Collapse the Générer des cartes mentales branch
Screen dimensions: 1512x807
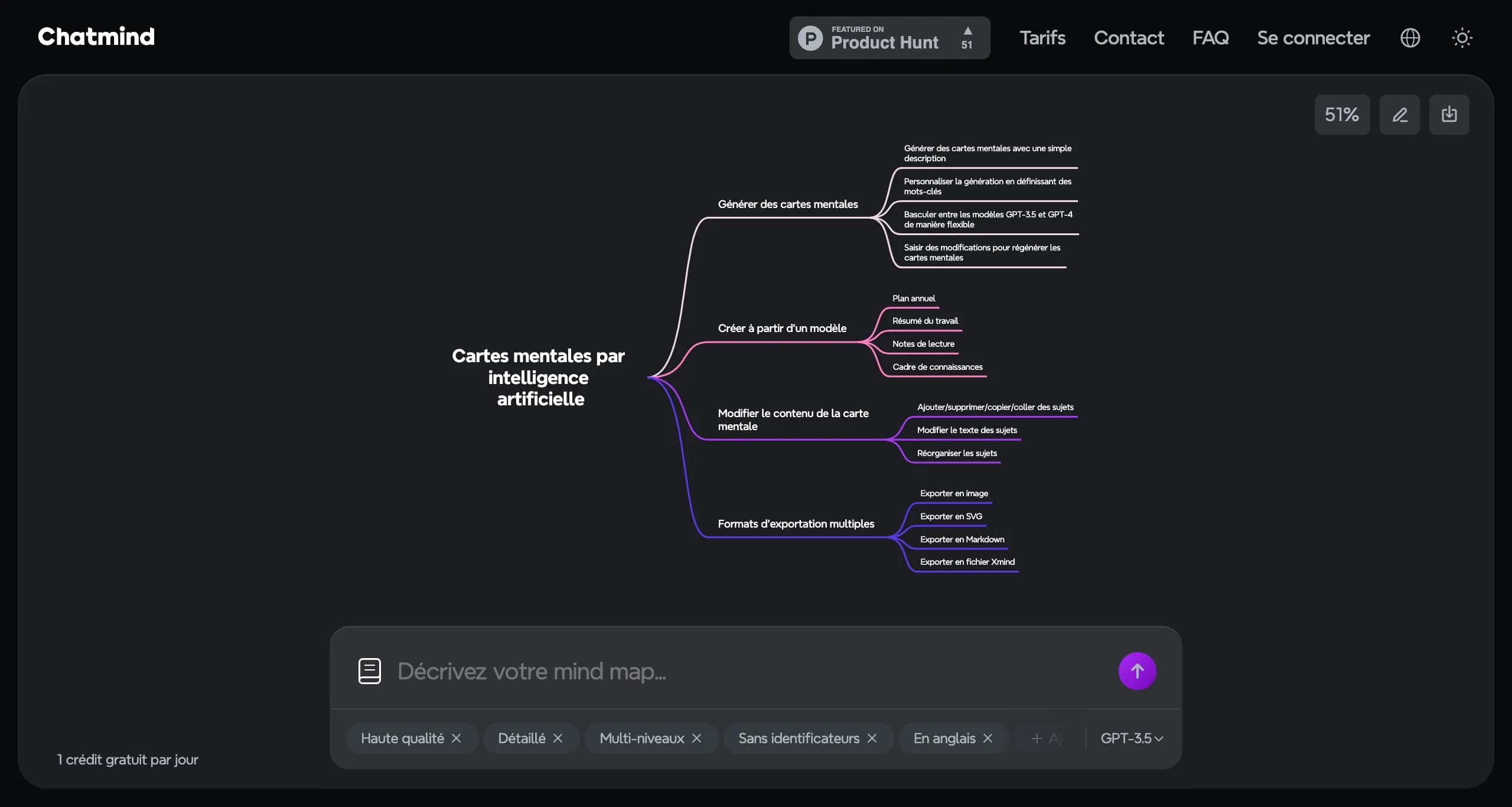coord(788,204)
